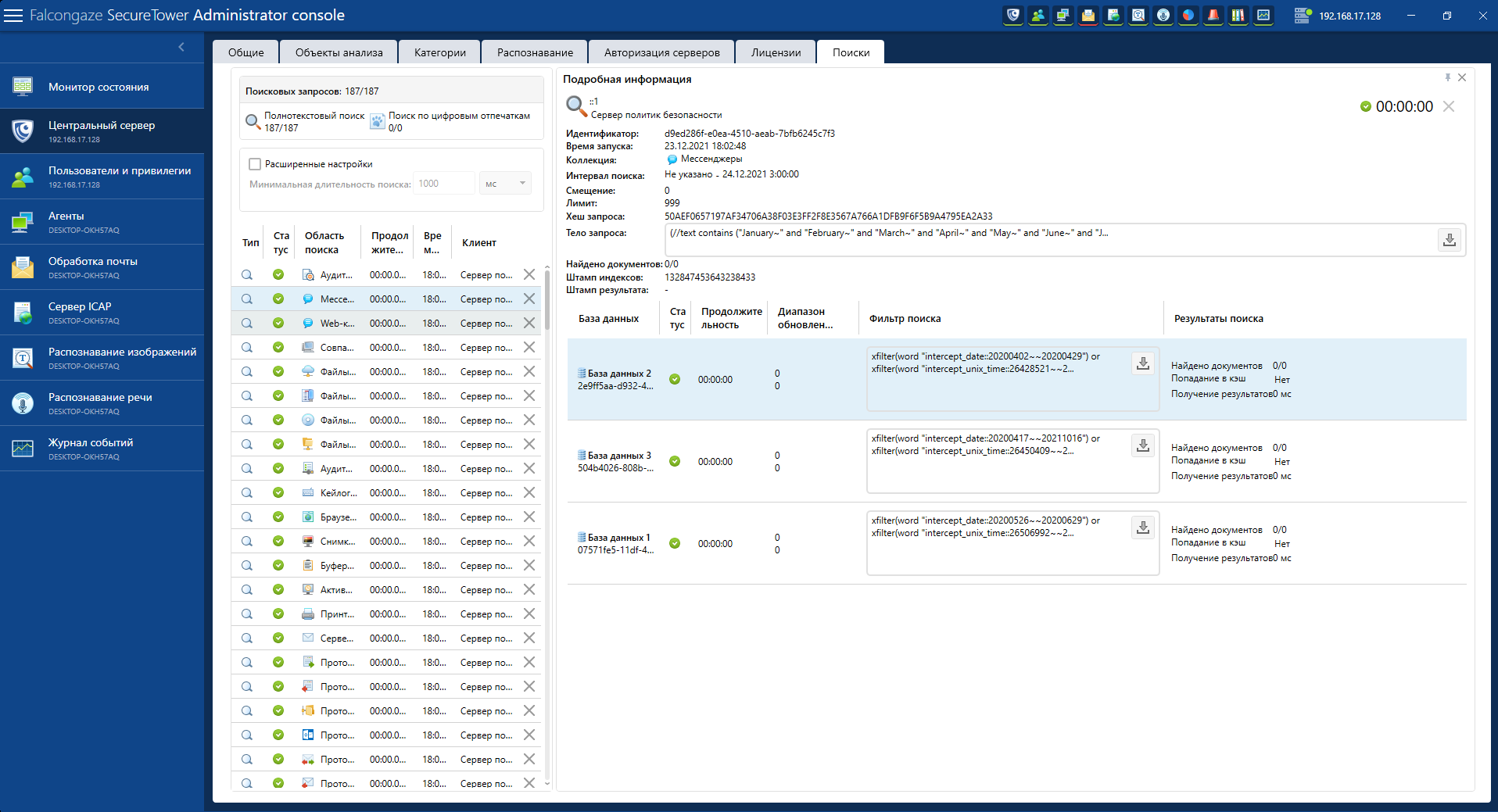Click the pie chart icon in title bar
Viewport: 1498px width, 812px height.
point(1188,16)
